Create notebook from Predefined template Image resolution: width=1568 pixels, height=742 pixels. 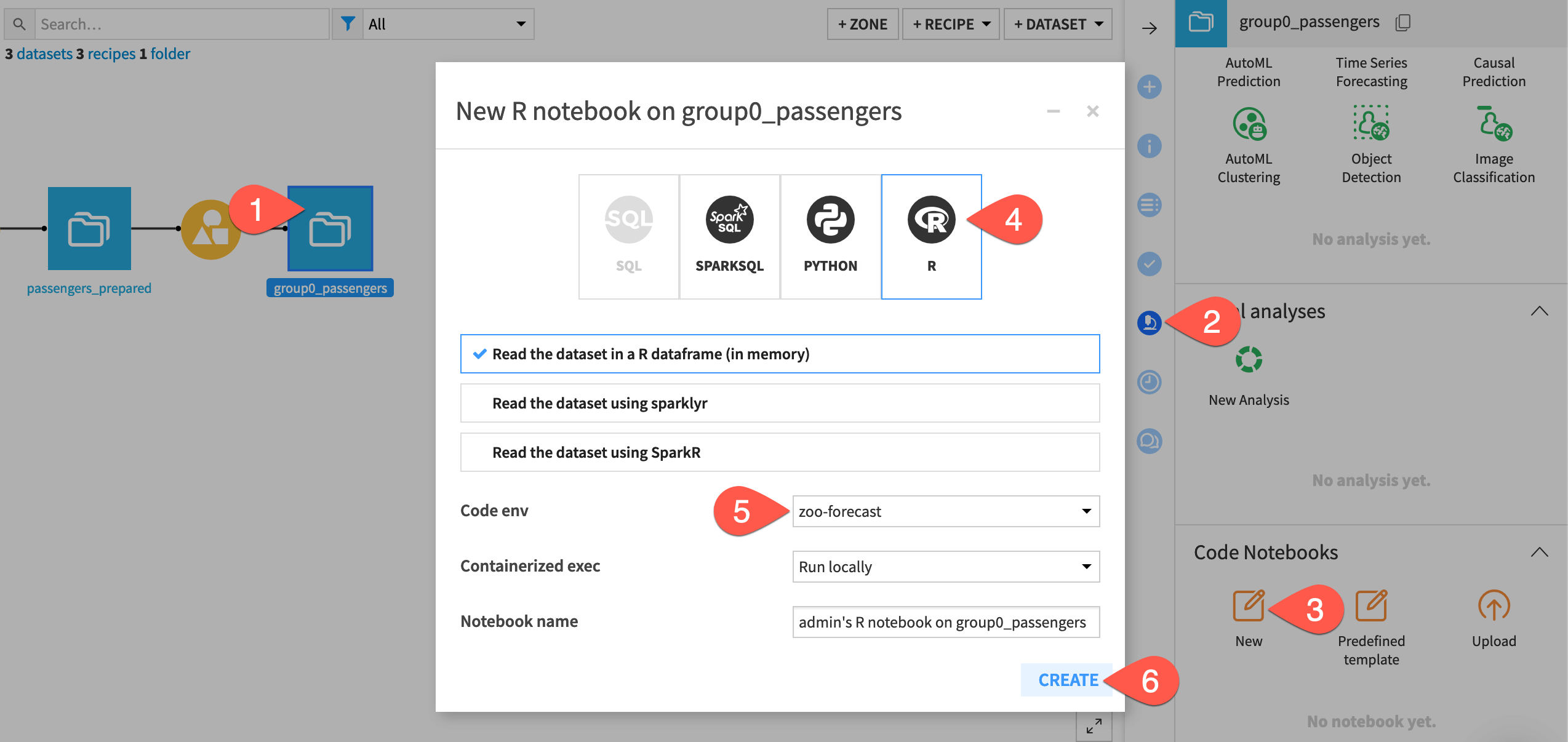pyautogui.click(x=1371, y=628)
